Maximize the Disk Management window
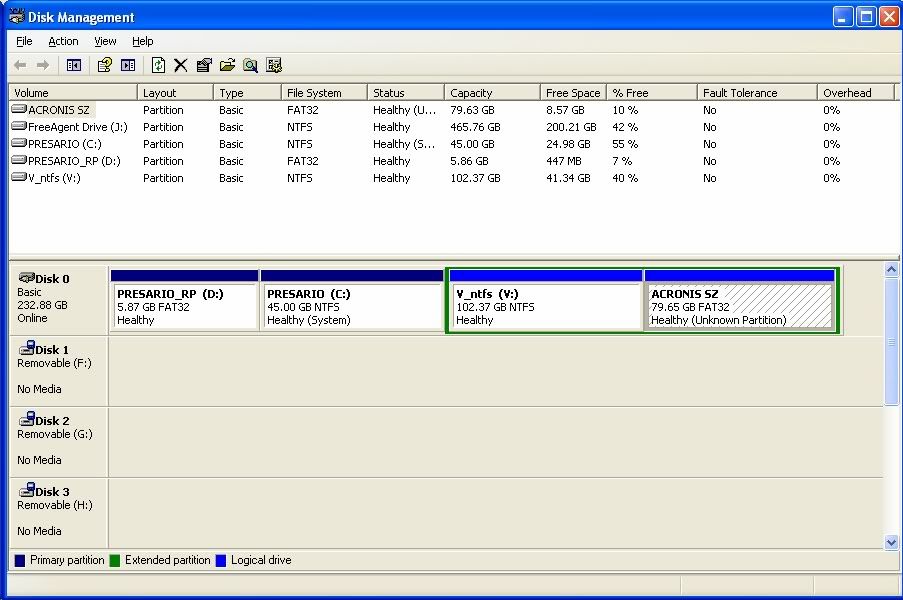 tap(866, 17)
